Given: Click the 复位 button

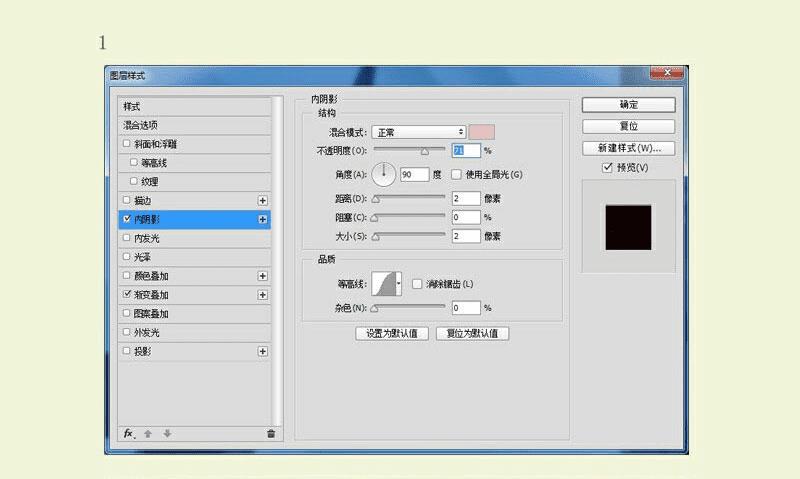Looking at the screenshot, I should point(629,126).
